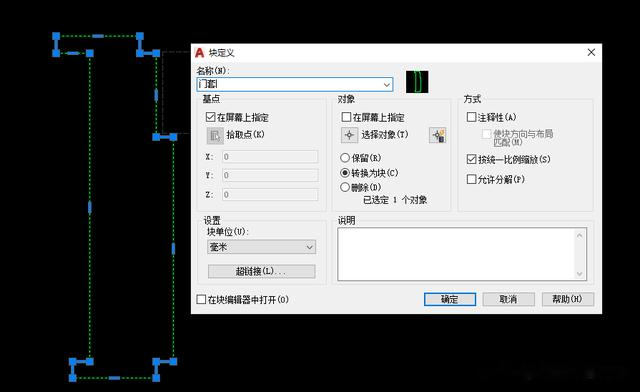Click the 取消 cancel button

pos(509,299)
